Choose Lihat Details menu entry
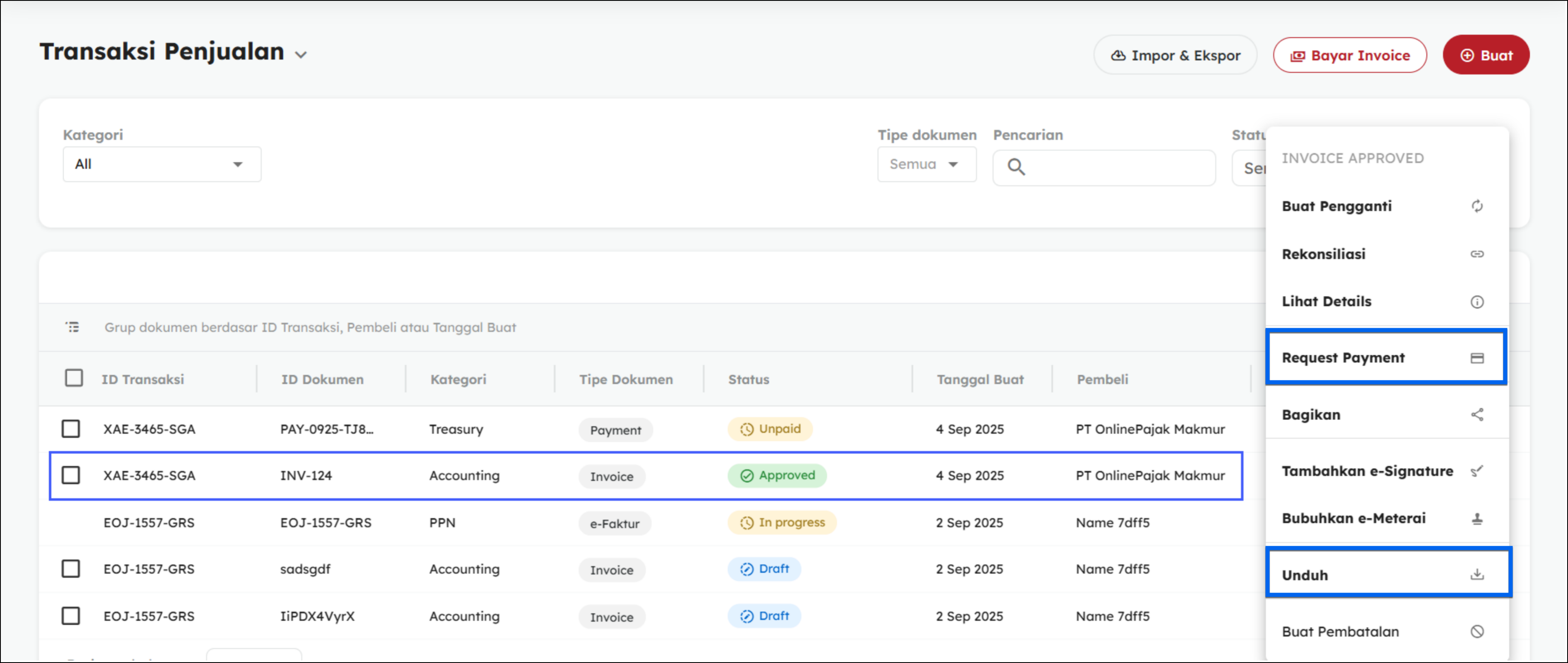The height and width of the screenshot is (663, 1568). [1387, 301]
